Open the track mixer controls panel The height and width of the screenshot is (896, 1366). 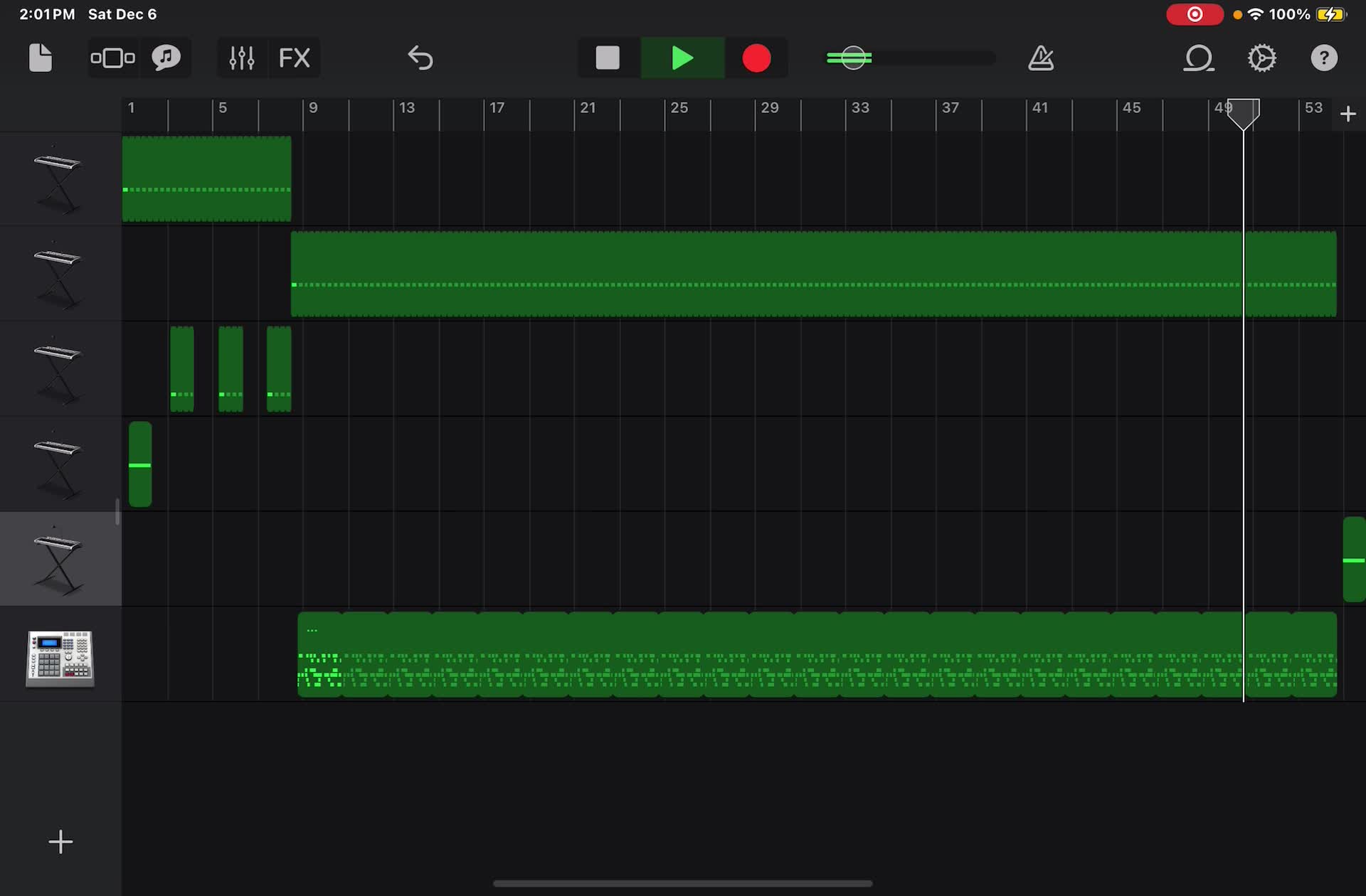point(241,58)
